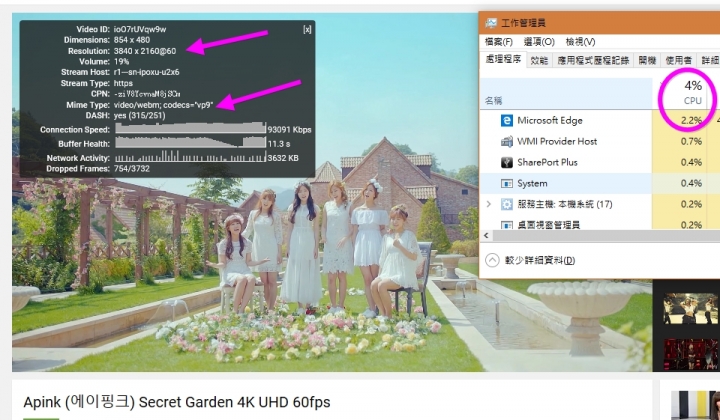Click the Apink Secret Garden video title

pos(177,402)
